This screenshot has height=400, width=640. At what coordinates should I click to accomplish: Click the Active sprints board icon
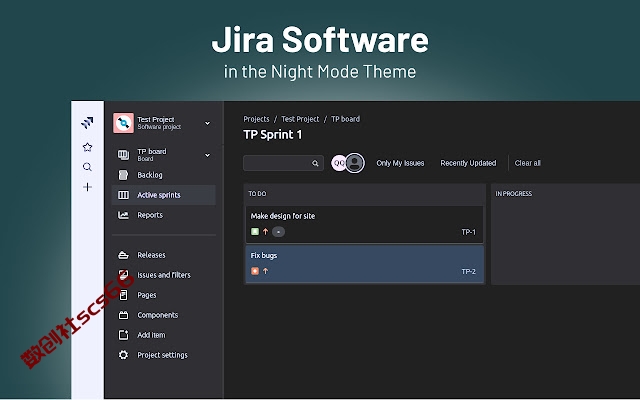123,195
